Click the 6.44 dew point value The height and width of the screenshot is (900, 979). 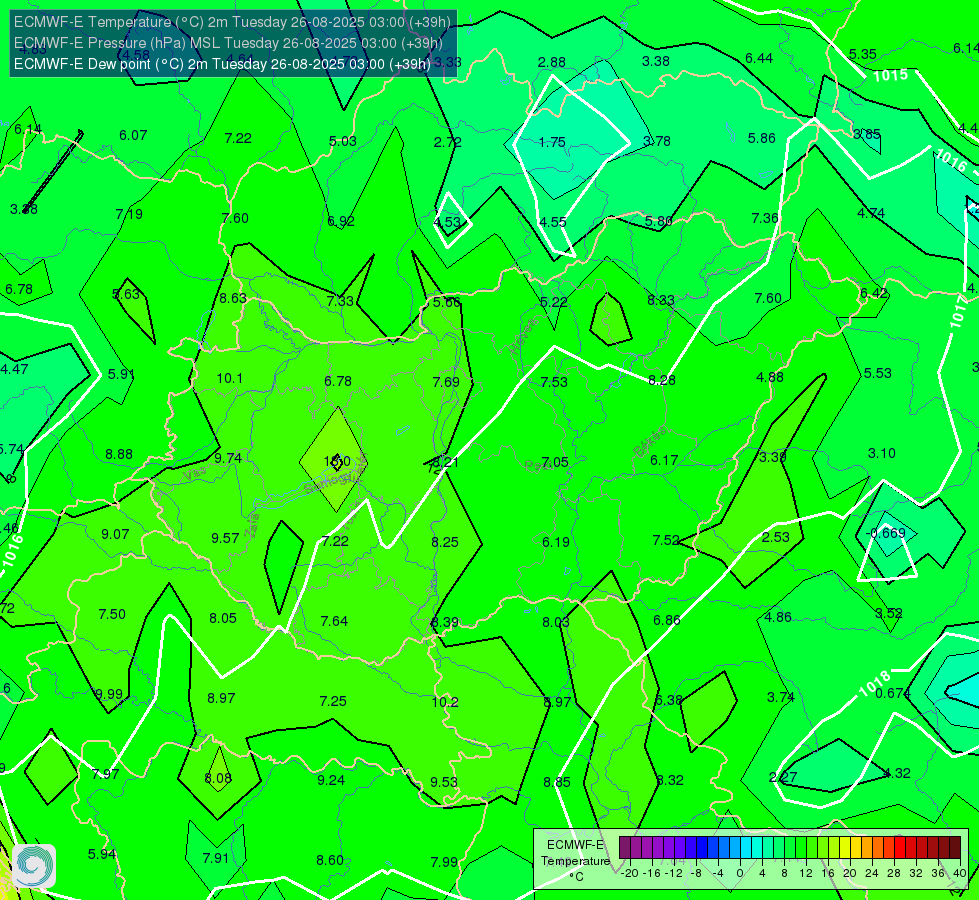[x=759, y=58]
